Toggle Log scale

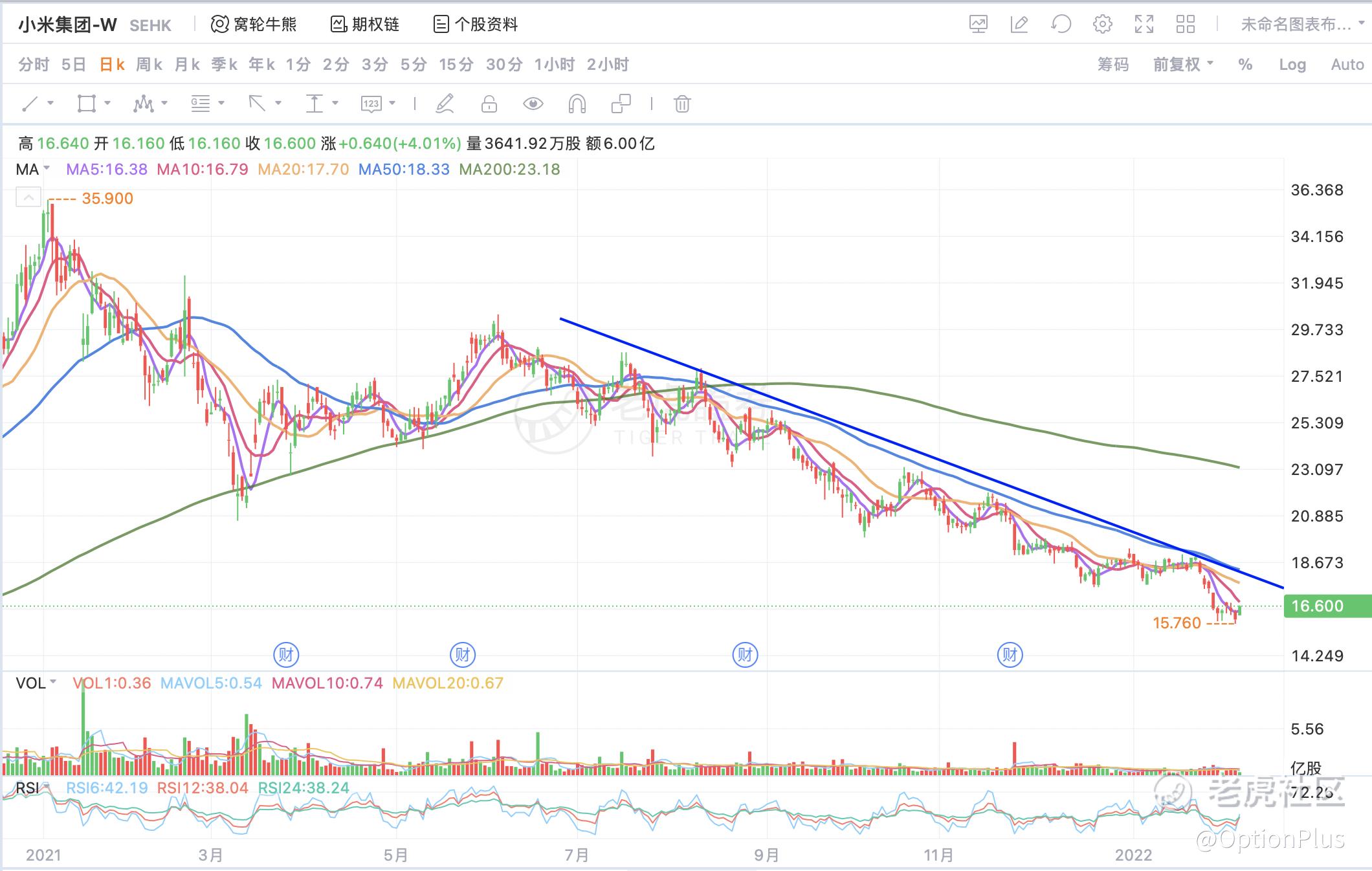tap(1292, 64)
